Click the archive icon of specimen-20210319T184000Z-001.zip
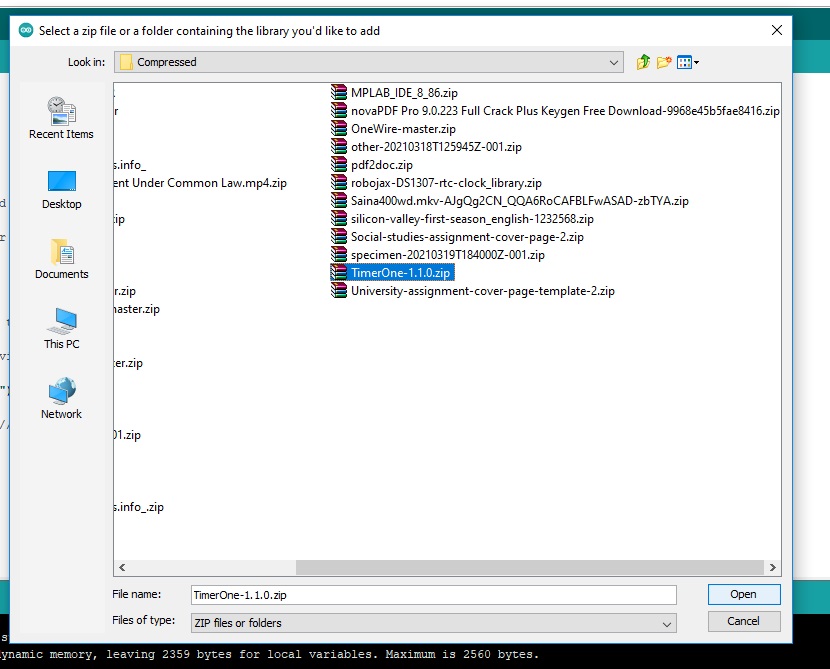Viewport: 830px width, 669px height. [339, 255]
